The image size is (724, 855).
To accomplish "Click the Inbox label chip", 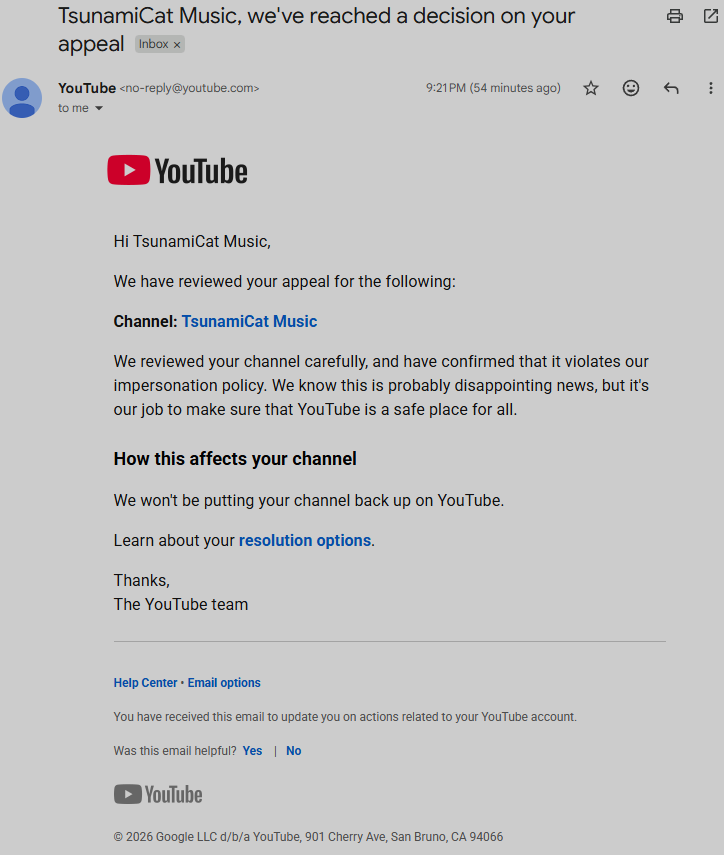I will point(160,44).
